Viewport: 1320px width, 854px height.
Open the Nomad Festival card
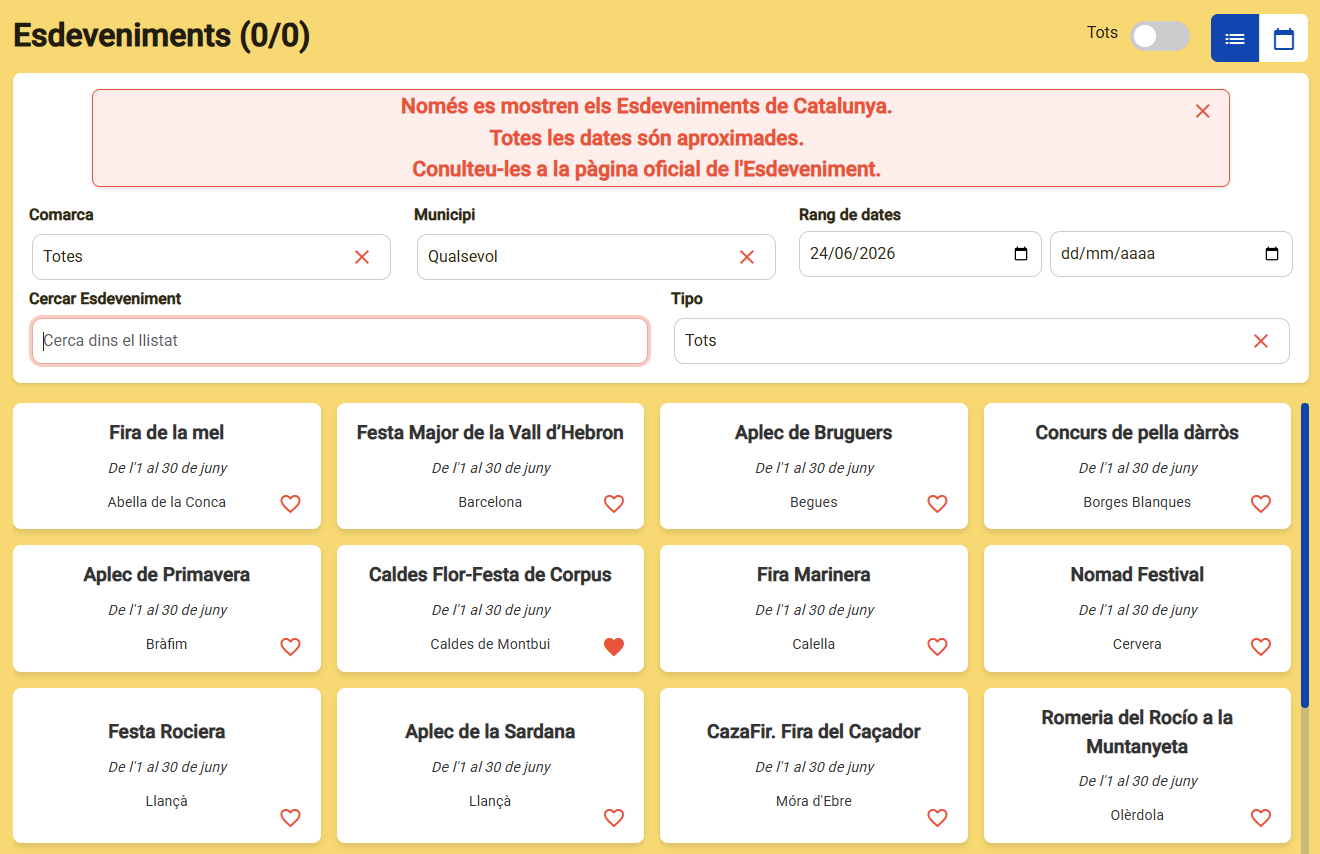[1137, 608]
